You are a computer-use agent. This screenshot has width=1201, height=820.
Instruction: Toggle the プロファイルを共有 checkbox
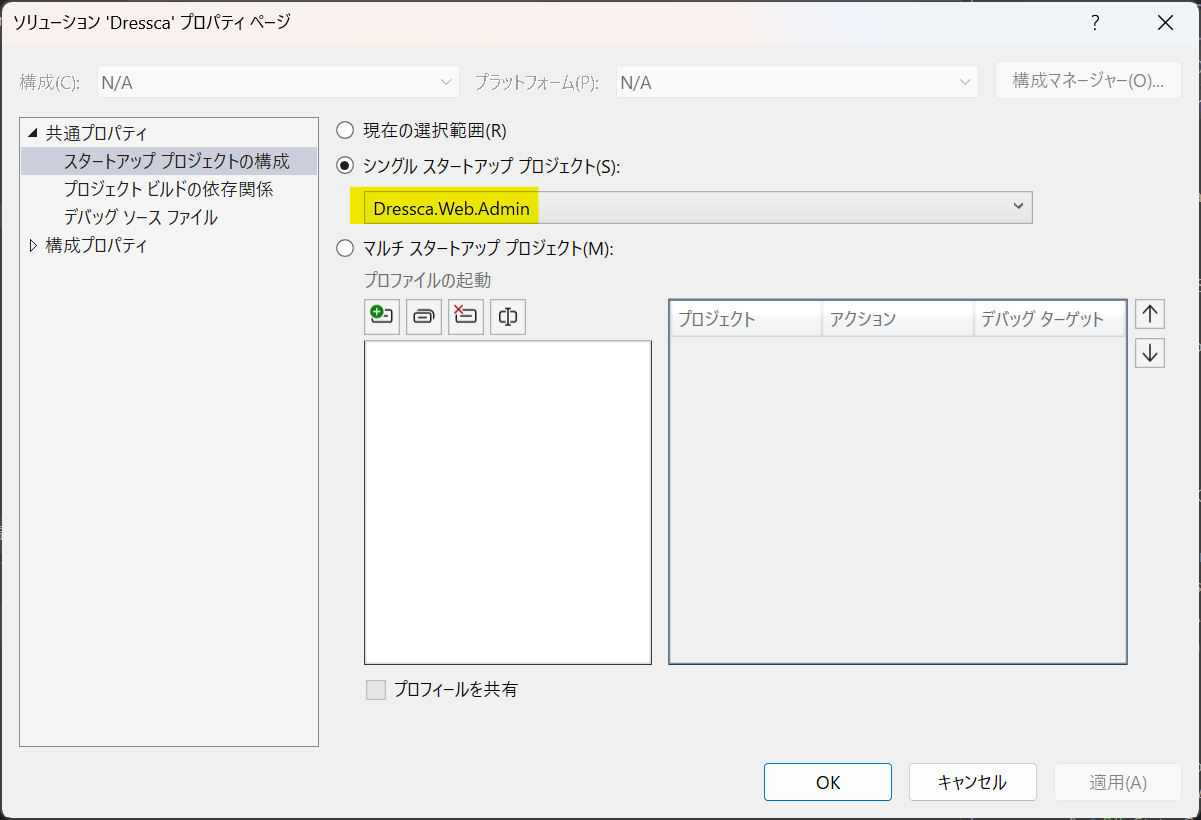tap(376, 690)
